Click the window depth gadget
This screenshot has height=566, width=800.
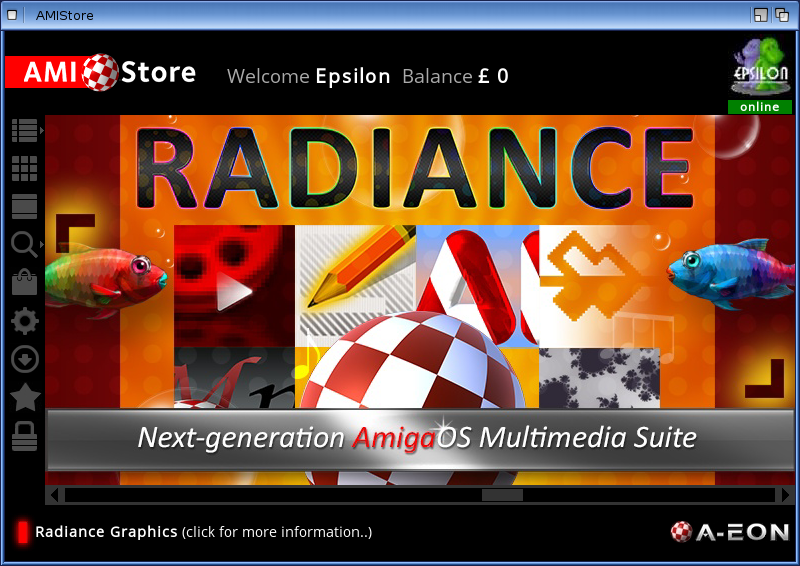click(x=782, y=15)
